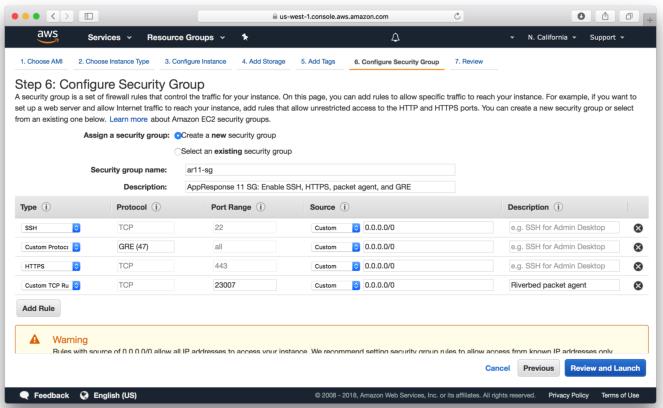Click the Feedback speech bubble icon
663x408 pixels.
(25, 395)
